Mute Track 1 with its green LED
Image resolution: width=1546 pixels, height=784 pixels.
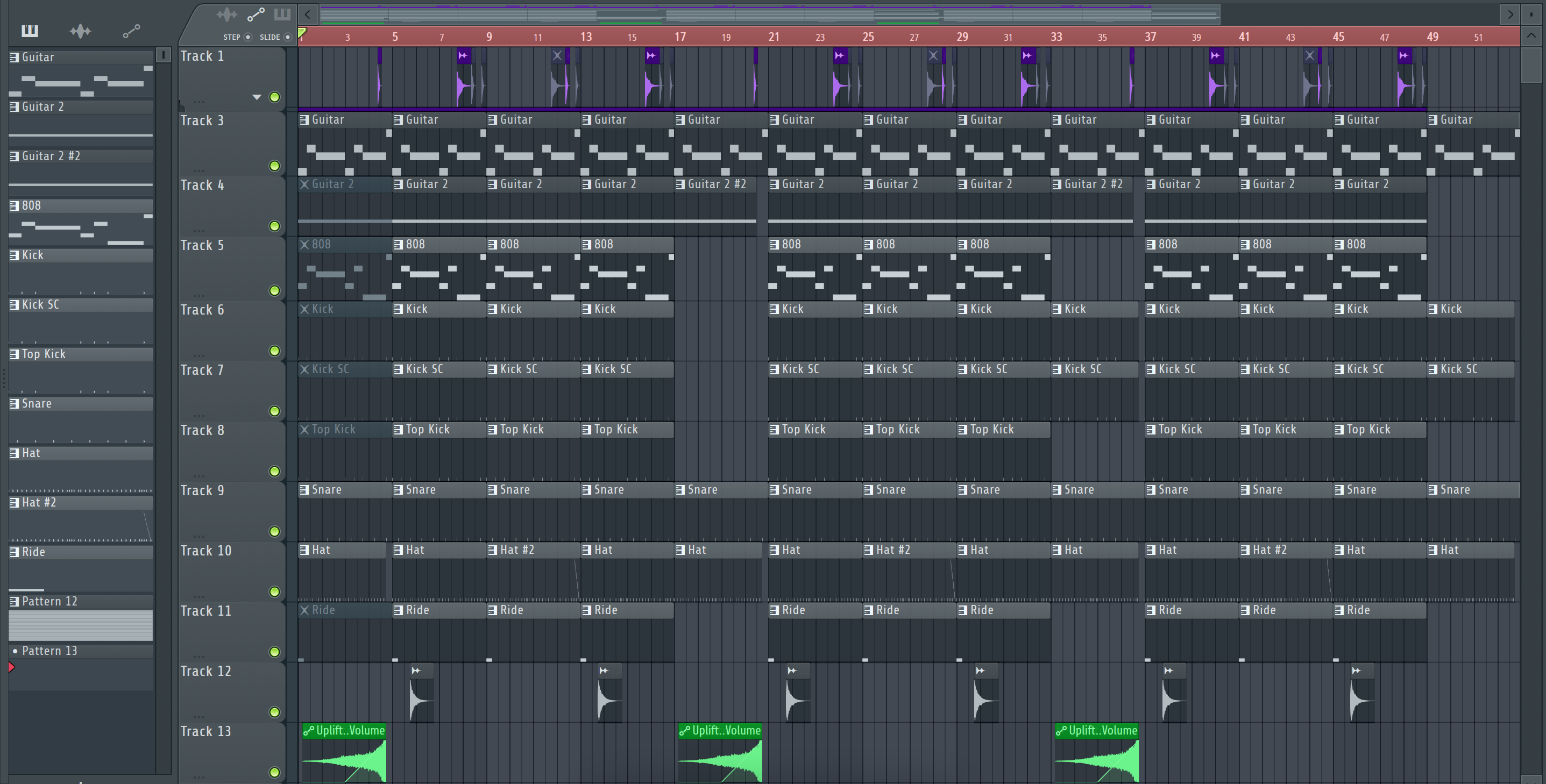click(274, 97)
